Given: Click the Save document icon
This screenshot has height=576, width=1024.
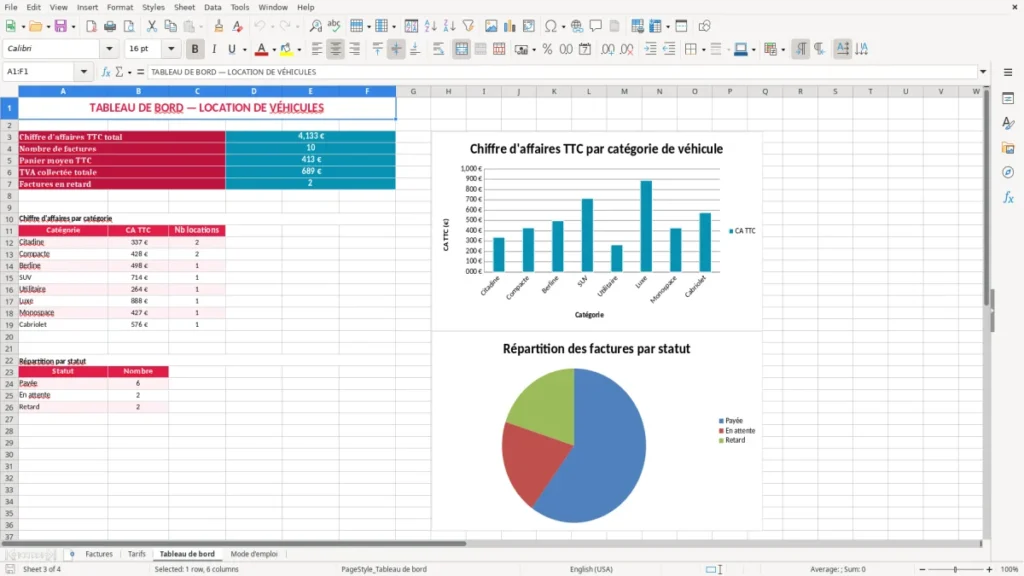Looking at the screenshot, I should point(60,26).
